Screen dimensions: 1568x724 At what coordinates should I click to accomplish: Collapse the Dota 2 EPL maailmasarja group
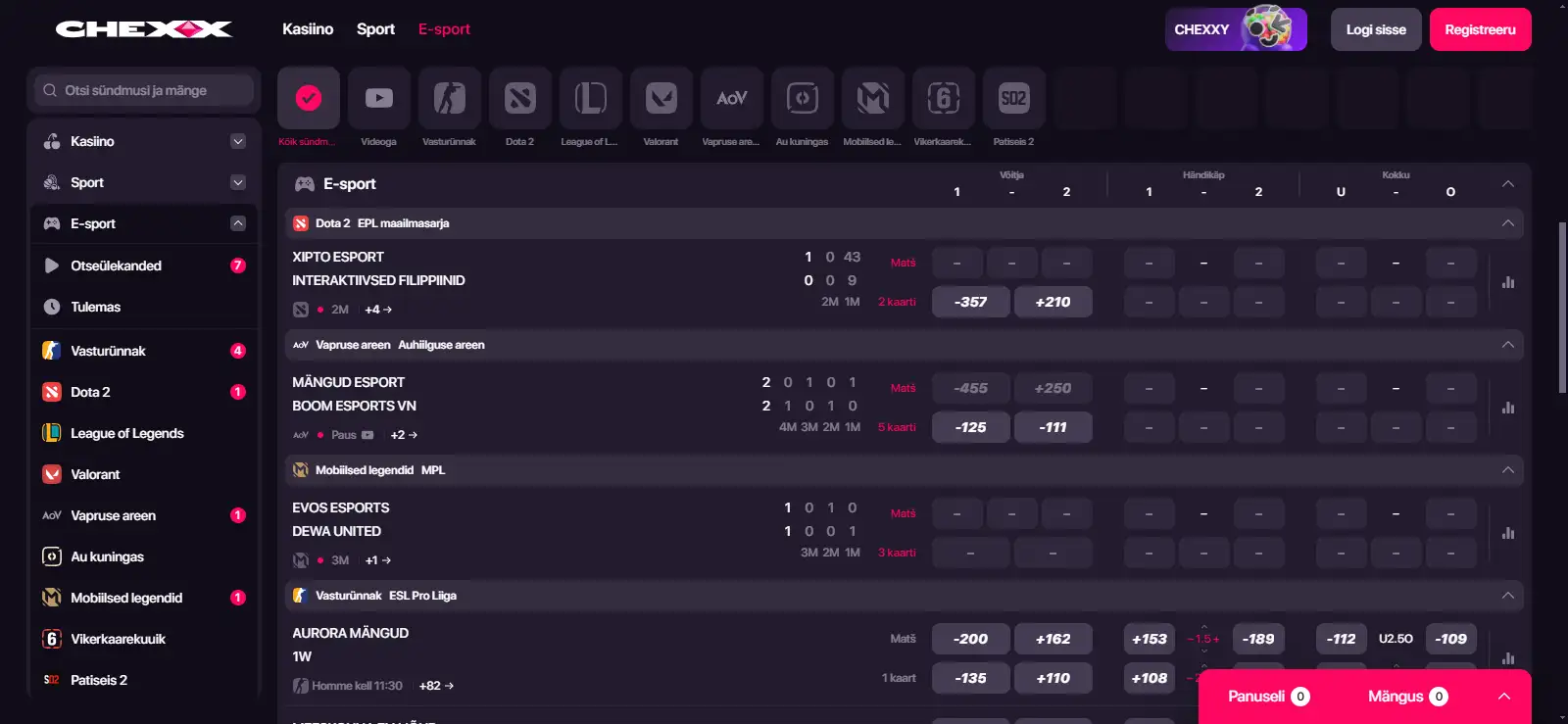point(1508,223)
